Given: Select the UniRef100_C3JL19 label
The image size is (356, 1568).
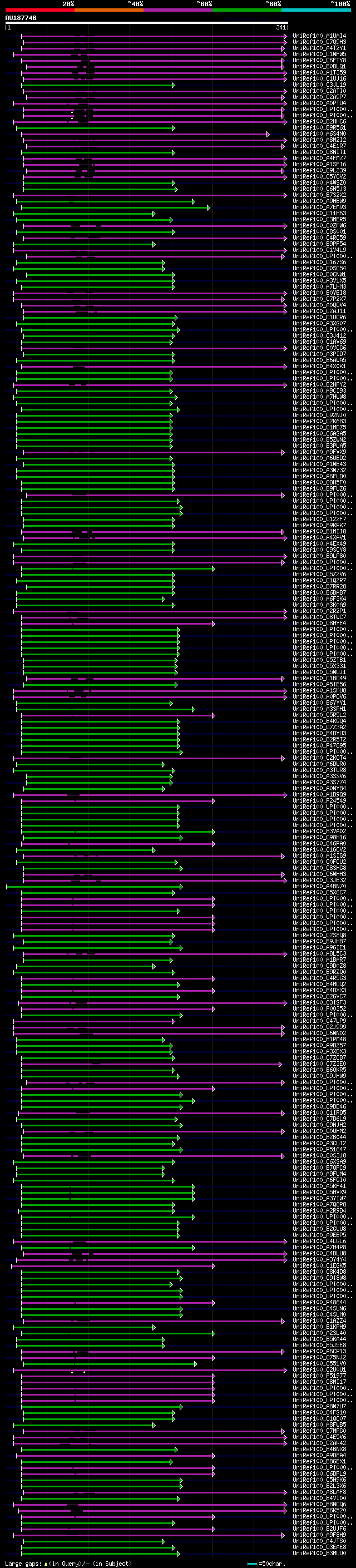Looking at the screenshot, I should 319,85.
